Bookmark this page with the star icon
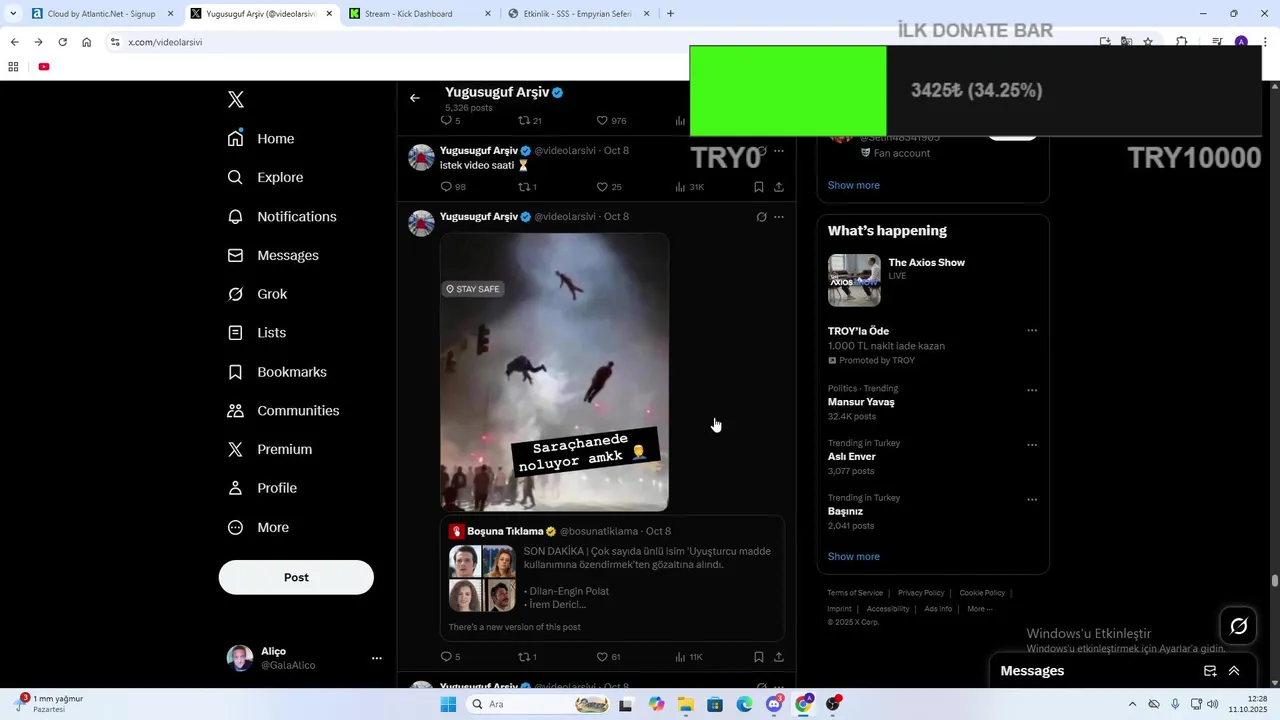Viewport: 1280px width, 720px height. 1148,42
